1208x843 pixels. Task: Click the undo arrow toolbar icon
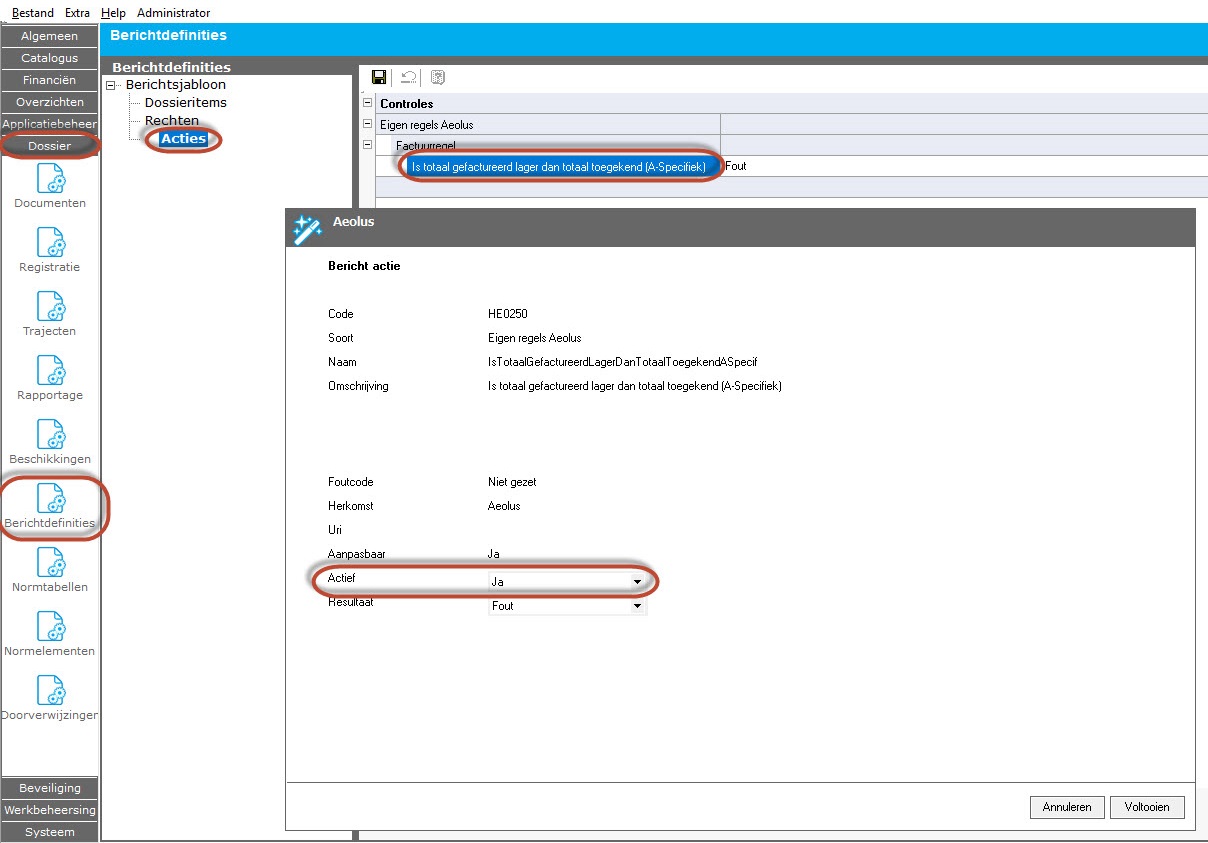coord(408,77)
